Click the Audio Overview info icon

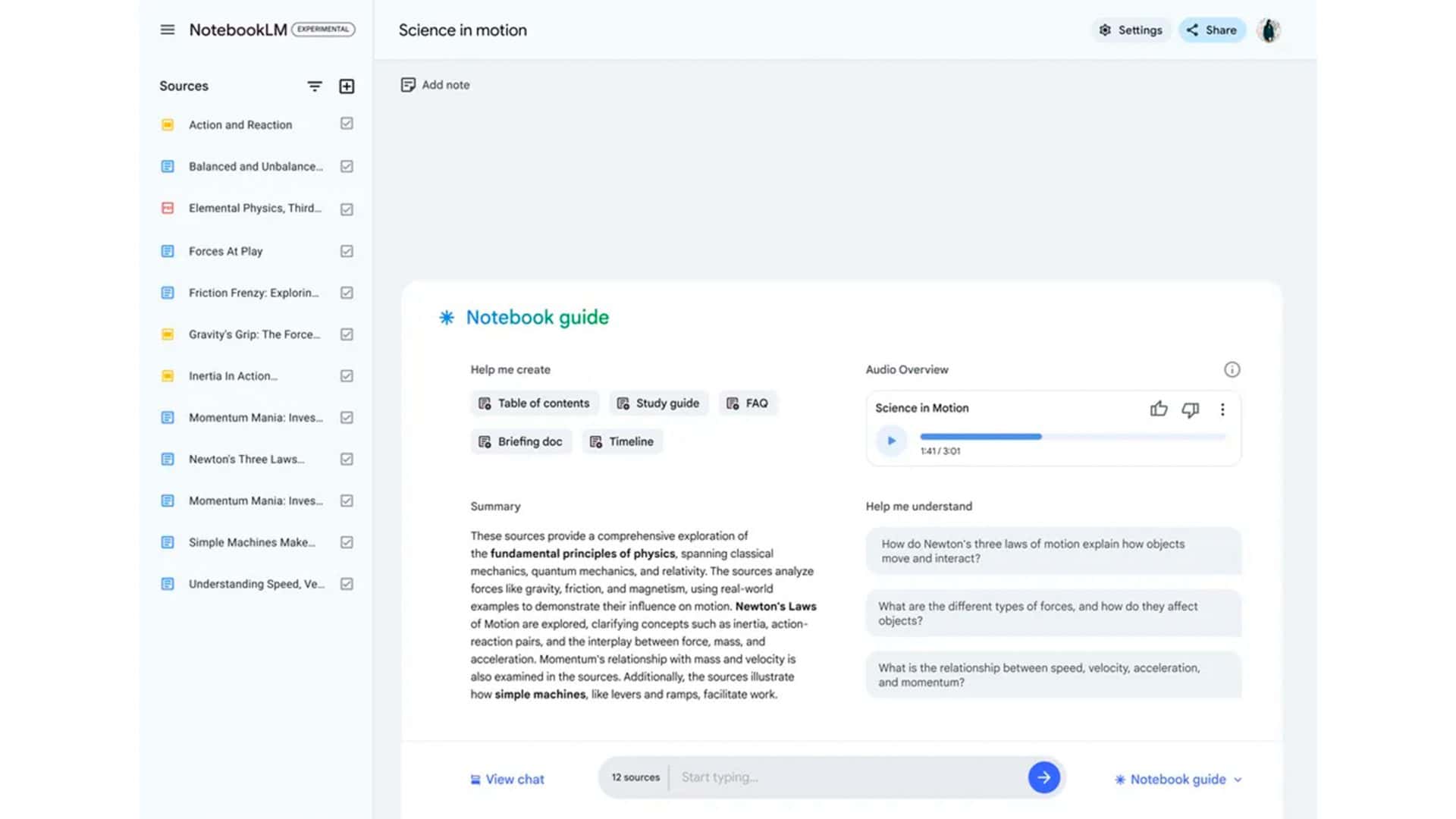pos(1232,369)
